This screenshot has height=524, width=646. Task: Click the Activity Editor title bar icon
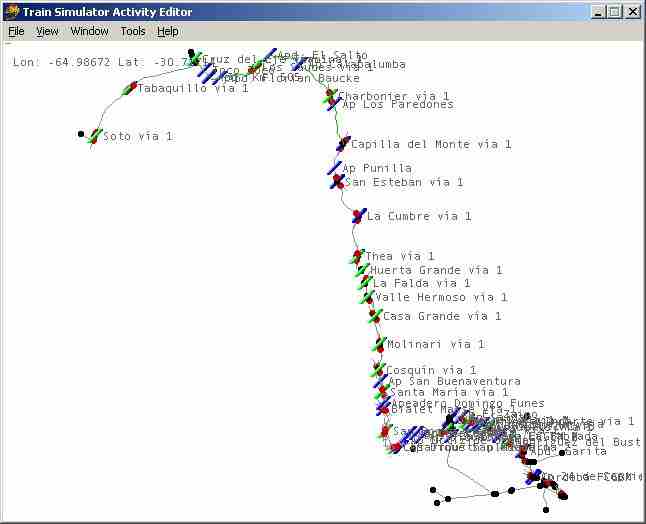(x=11, y=11)
